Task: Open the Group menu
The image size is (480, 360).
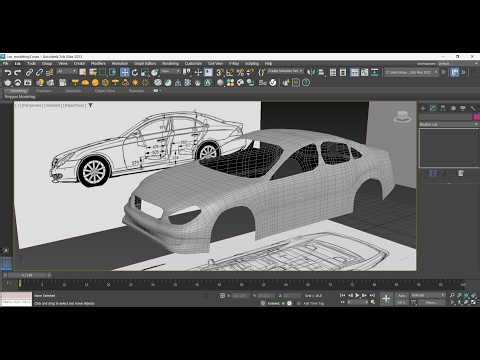Action: 47,63
